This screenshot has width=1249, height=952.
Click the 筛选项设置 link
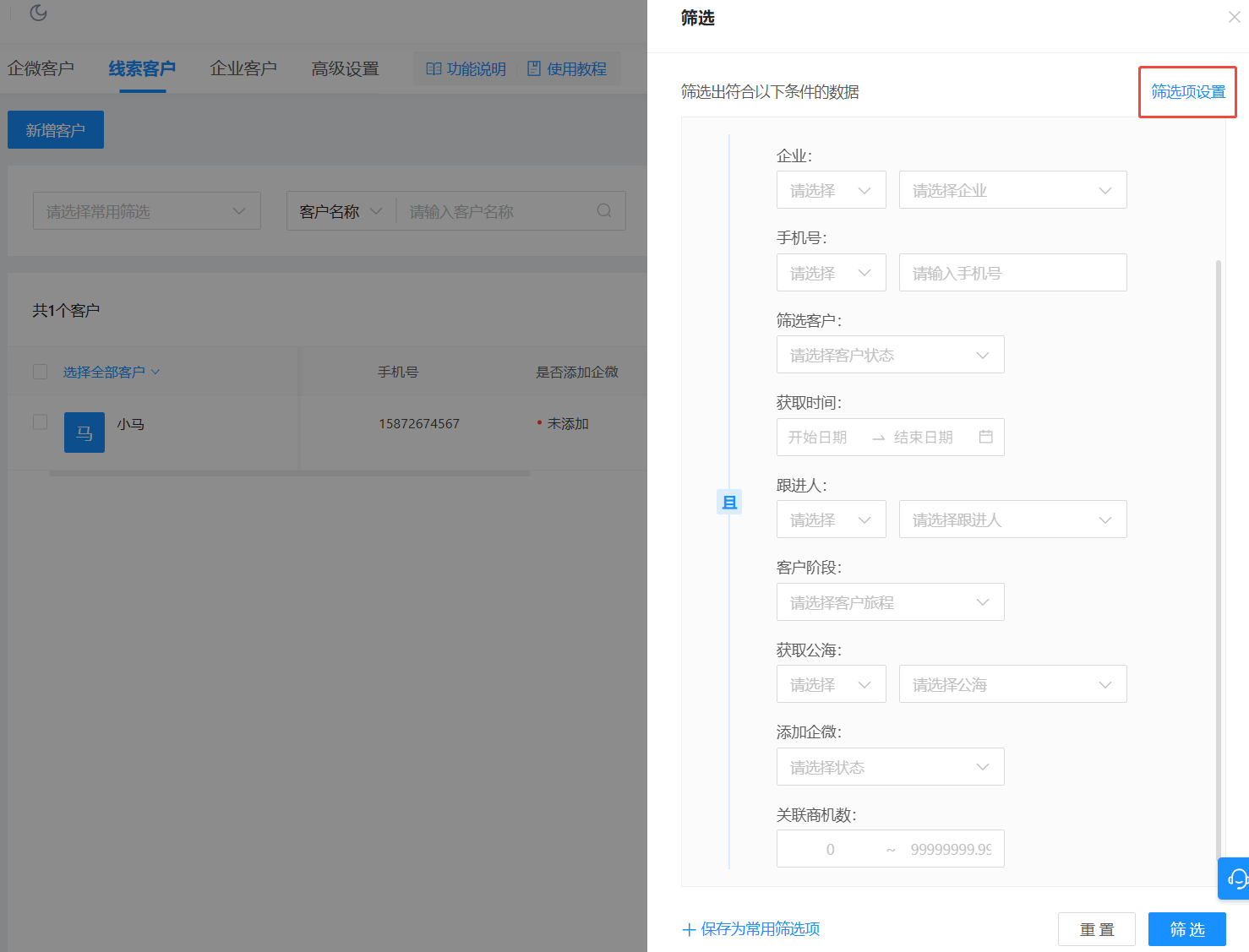point(1187,91)
